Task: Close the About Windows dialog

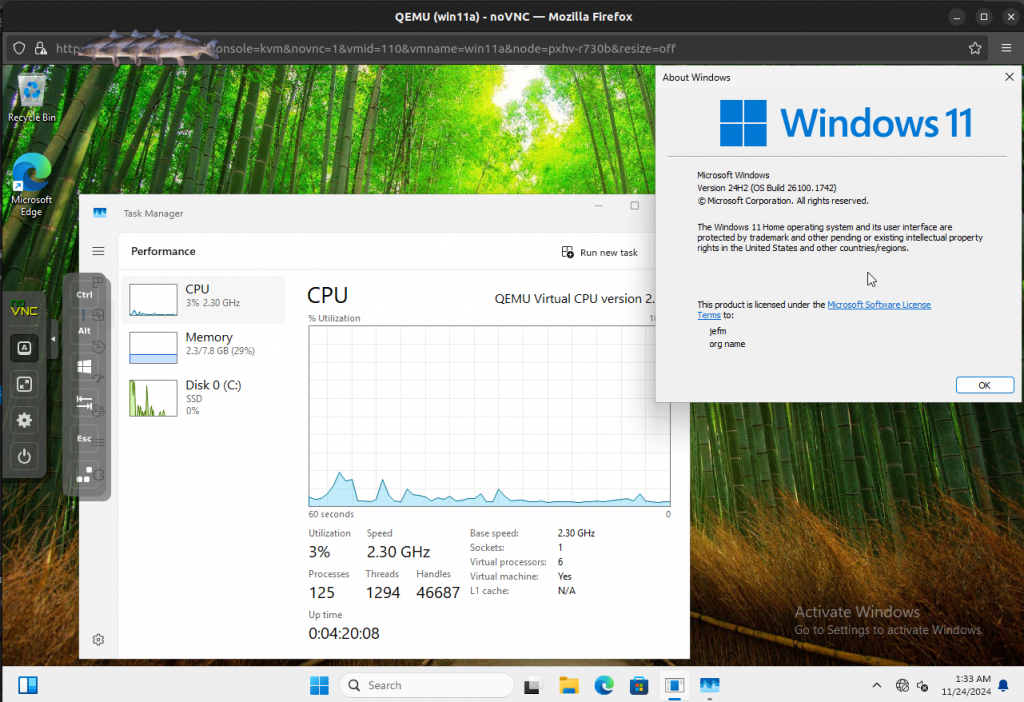Action: click(x=1009, y=77)
